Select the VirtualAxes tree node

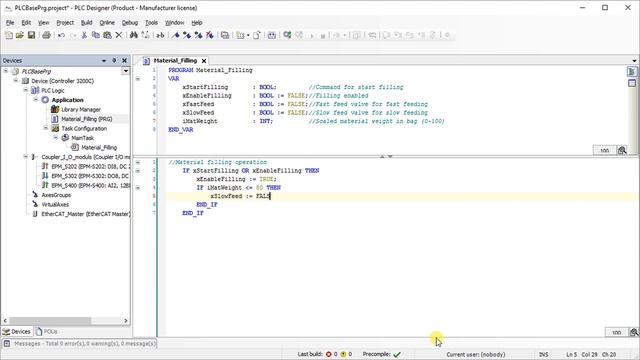point(55,204)
